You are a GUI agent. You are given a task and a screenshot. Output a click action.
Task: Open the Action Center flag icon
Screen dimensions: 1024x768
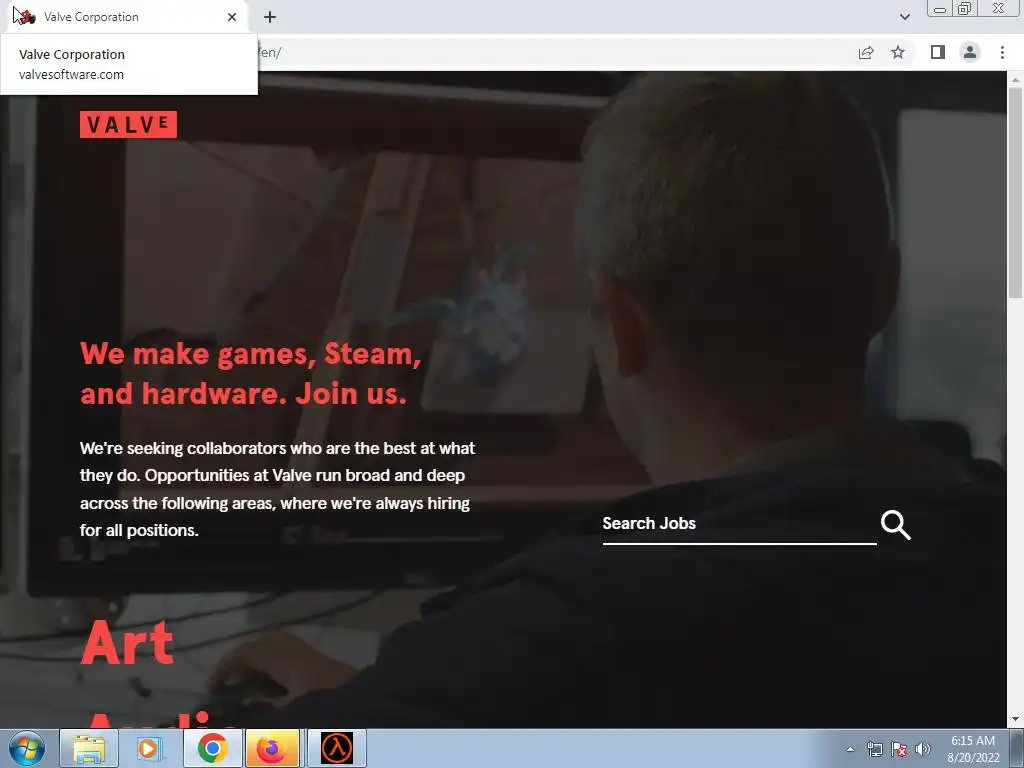point(899,749)
